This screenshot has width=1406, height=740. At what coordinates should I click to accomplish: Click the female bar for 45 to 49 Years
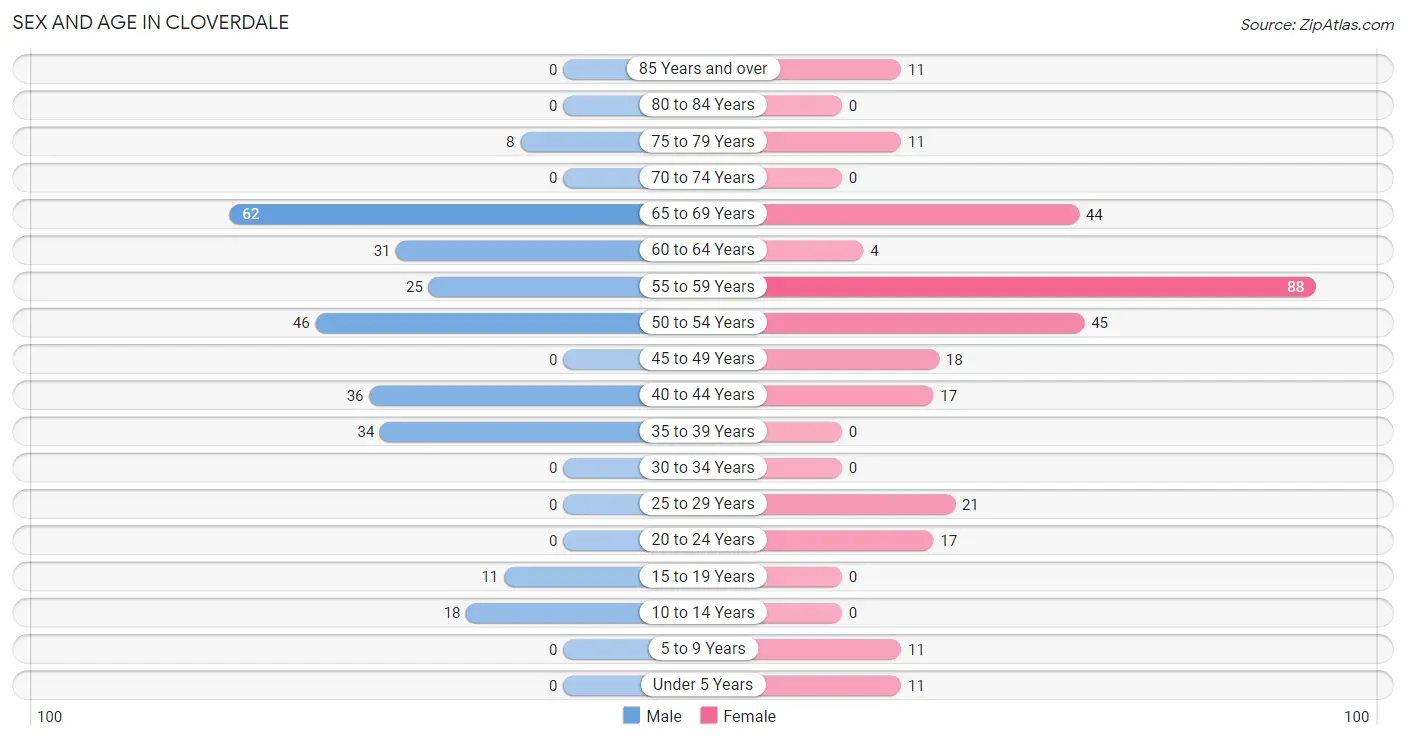(851, 359)
